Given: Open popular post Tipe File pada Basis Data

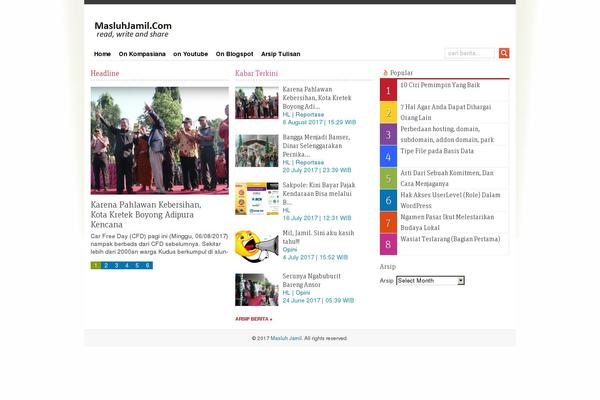Looking at the screenshot, I should 437,151.
